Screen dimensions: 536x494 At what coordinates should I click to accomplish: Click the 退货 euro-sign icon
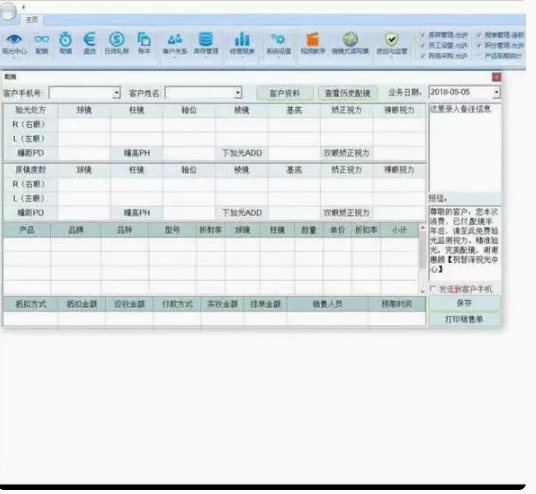(x=89, y=43)
